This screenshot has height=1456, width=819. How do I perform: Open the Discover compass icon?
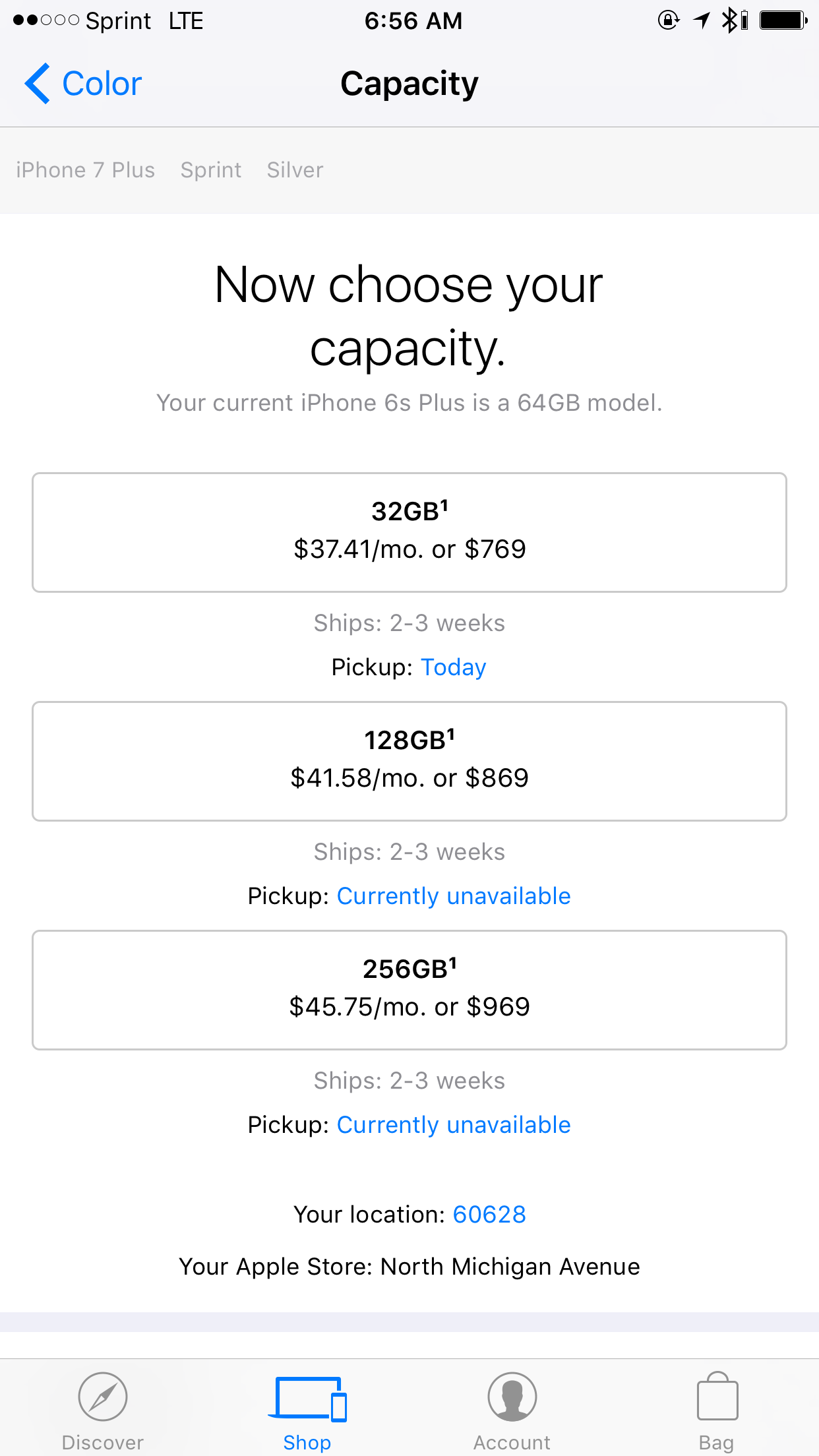tap(102, 1396)
